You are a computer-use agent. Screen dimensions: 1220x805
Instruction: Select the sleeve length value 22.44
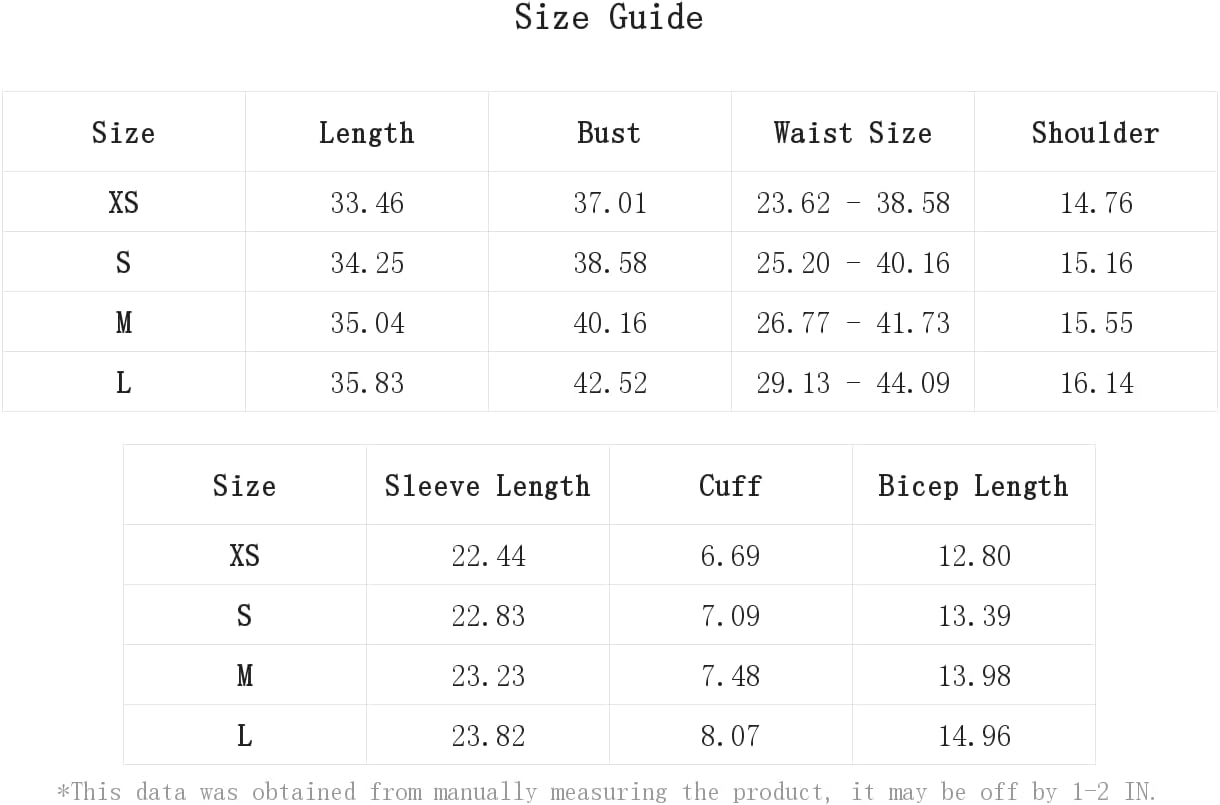[x=488, y=556]
